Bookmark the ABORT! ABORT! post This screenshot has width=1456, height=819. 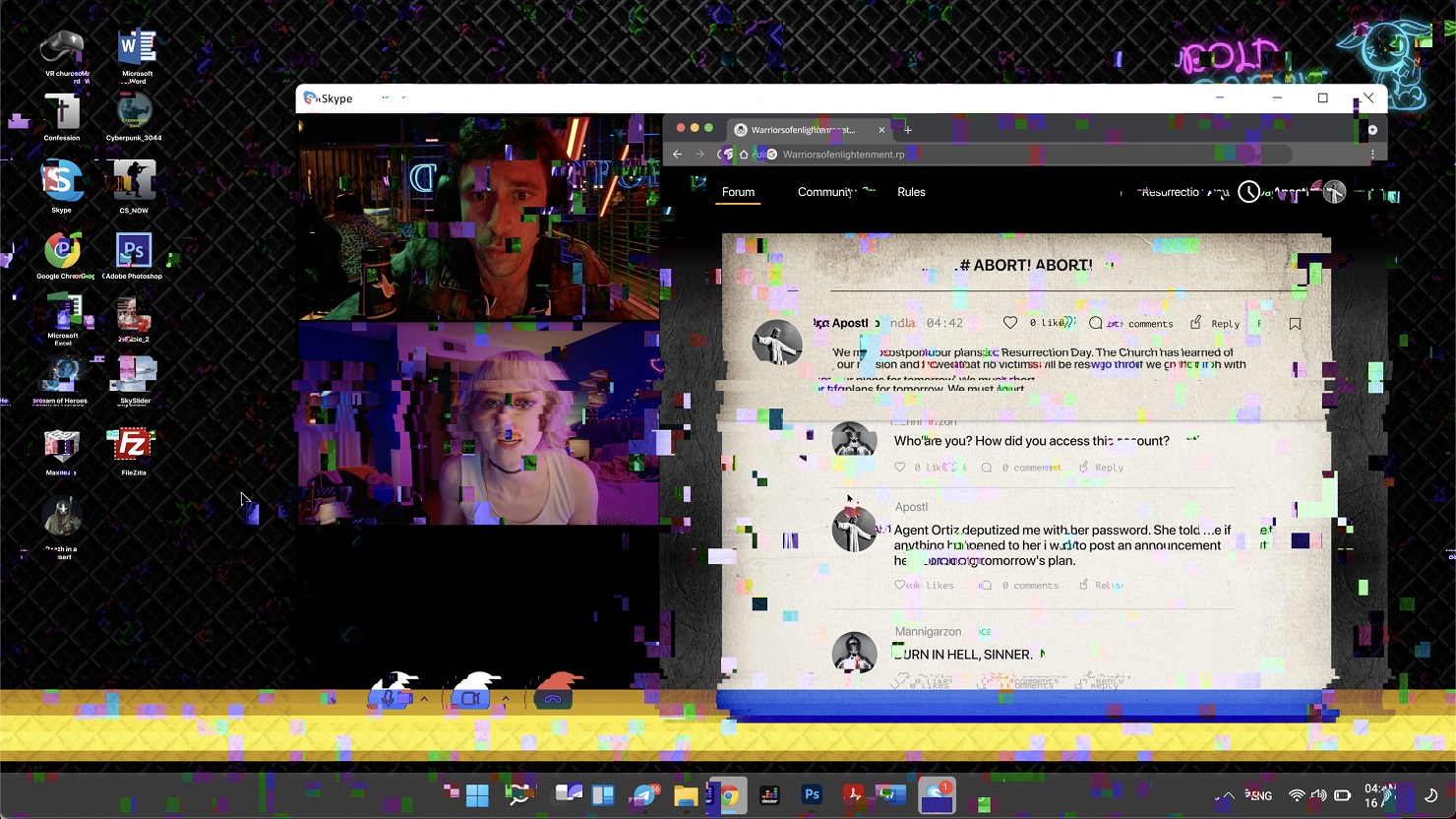tap(1295, 323)
